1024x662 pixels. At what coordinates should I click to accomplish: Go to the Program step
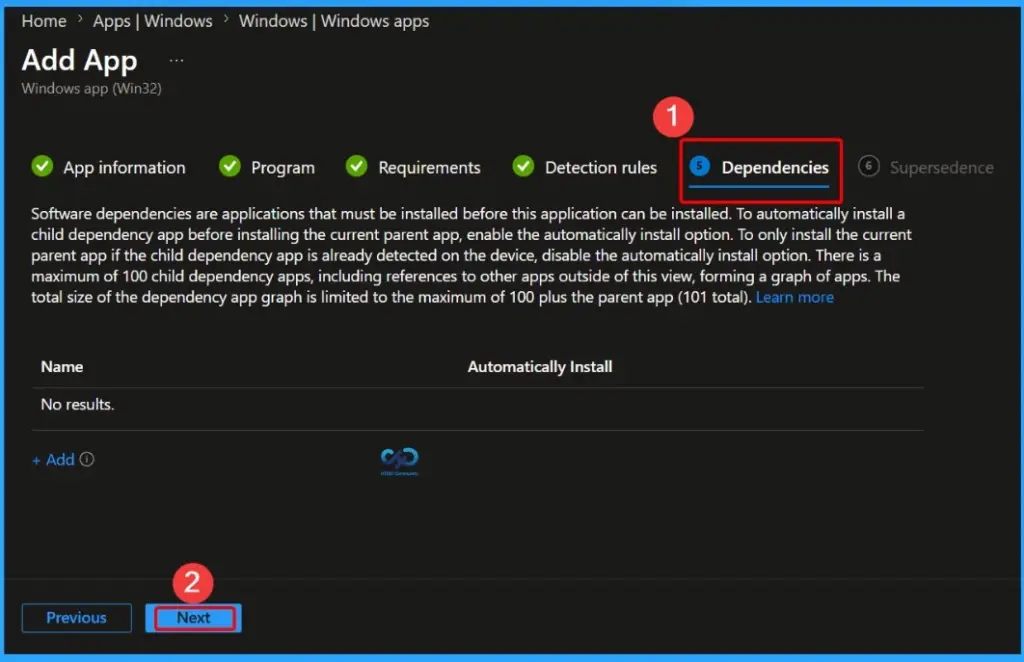point(283,168)
